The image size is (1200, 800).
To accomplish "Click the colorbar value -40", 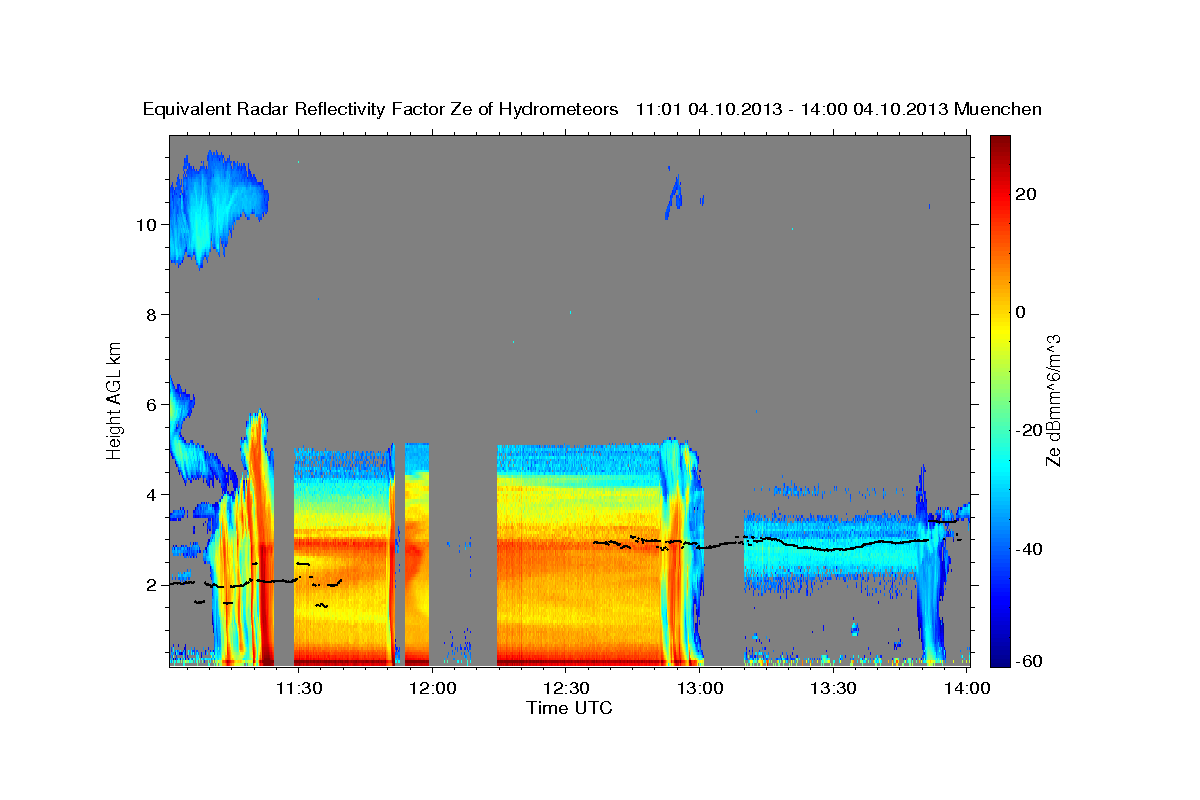I will click(1029, 548).
